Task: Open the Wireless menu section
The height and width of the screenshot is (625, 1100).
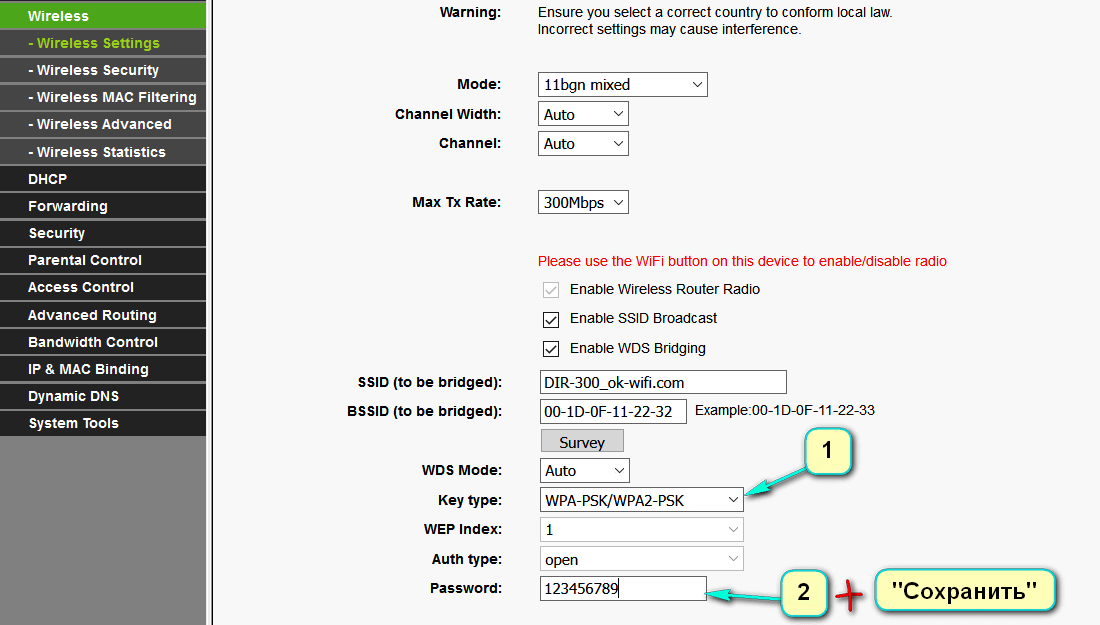Action: pyautogui.click(x=103, y=15)
